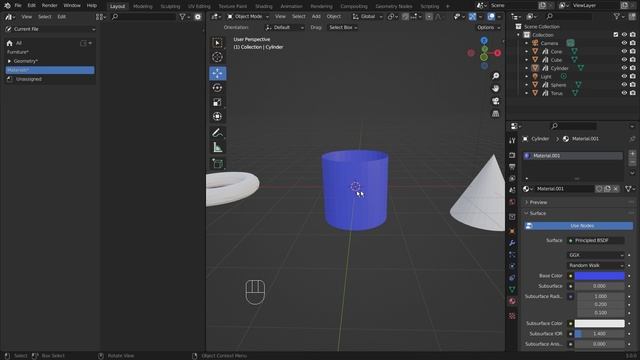Click the blue Z axis on navigation gizmo

click(x=484, y=40)
